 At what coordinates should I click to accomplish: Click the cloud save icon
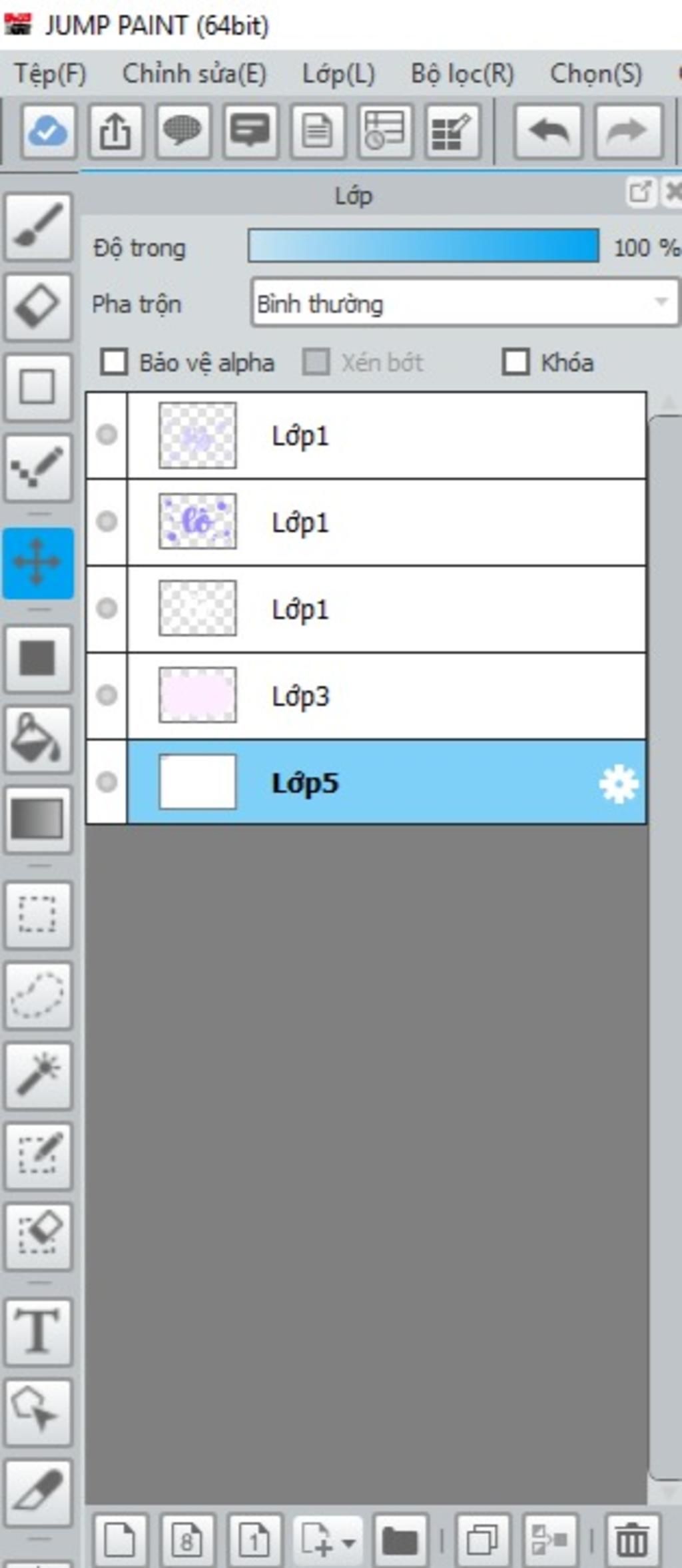47,131
